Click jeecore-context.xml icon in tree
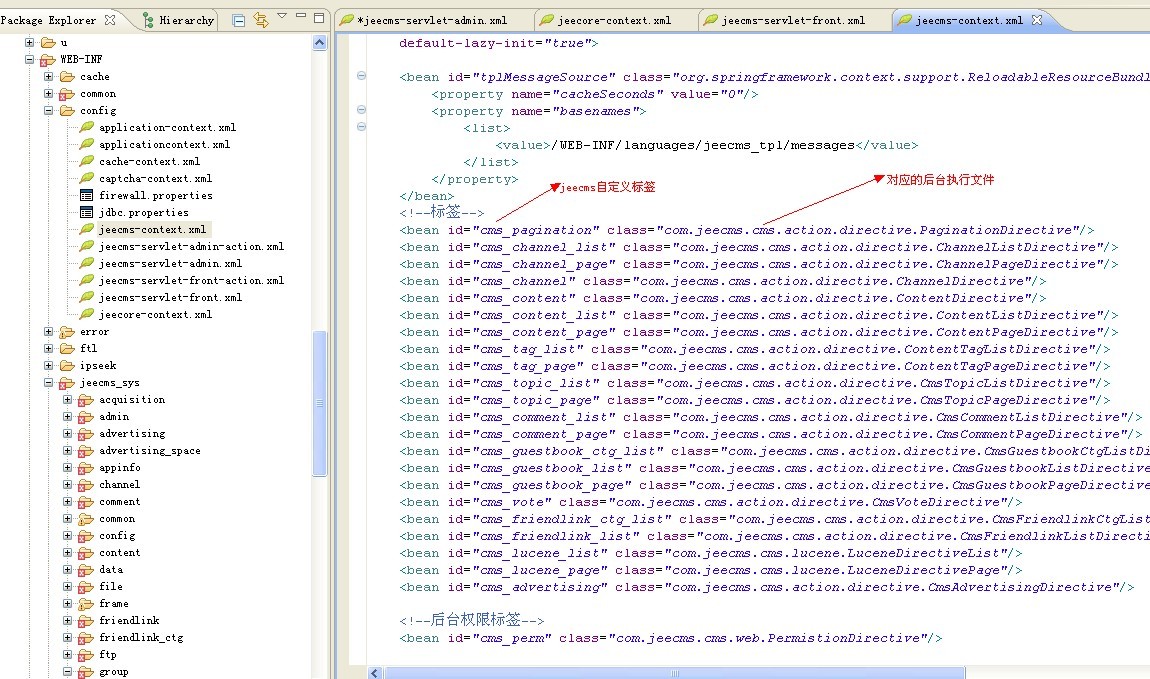 (87, 314)
